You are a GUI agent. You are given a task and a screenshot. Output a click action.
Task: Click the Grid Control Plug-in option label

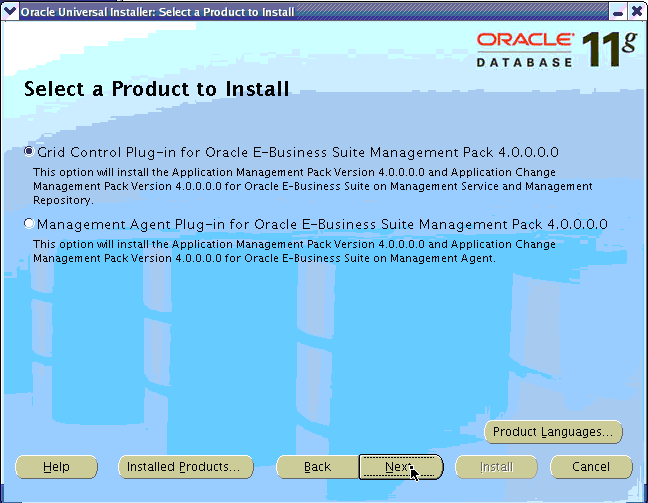tap(298, 152)
